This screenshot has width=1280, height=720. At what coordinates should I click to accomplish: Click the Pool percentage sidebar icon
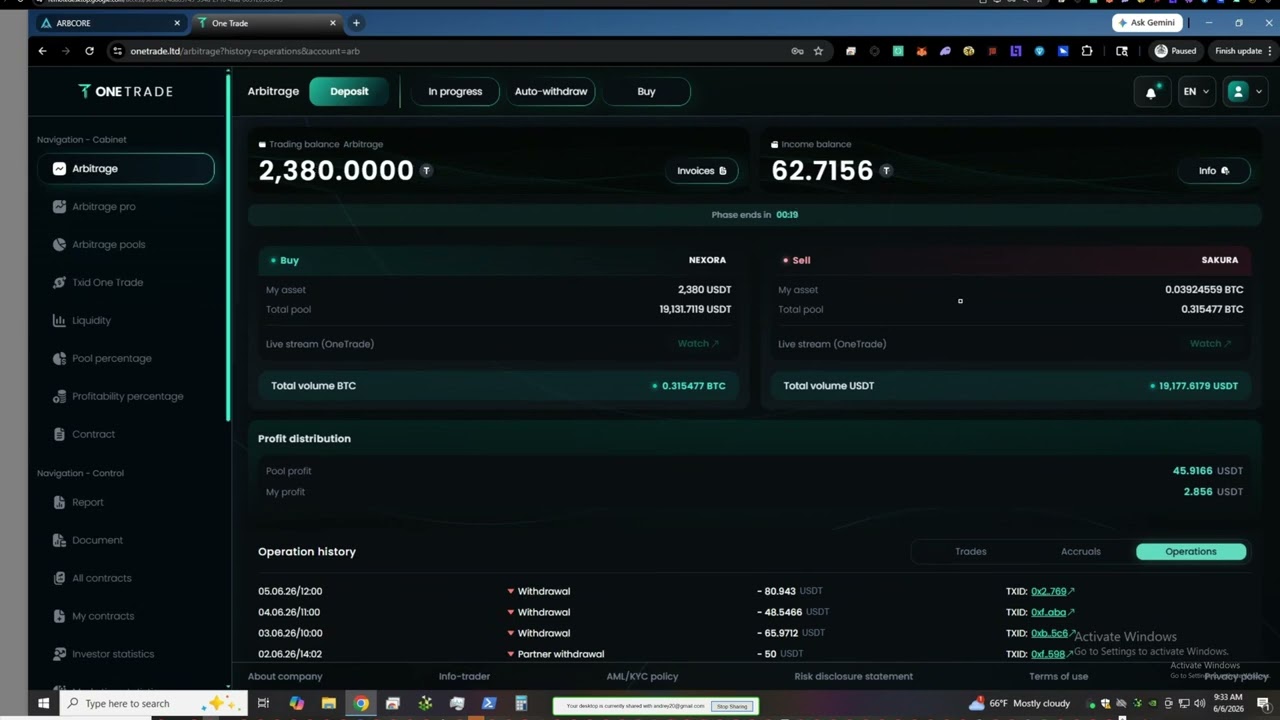click(x=59, y=359)
